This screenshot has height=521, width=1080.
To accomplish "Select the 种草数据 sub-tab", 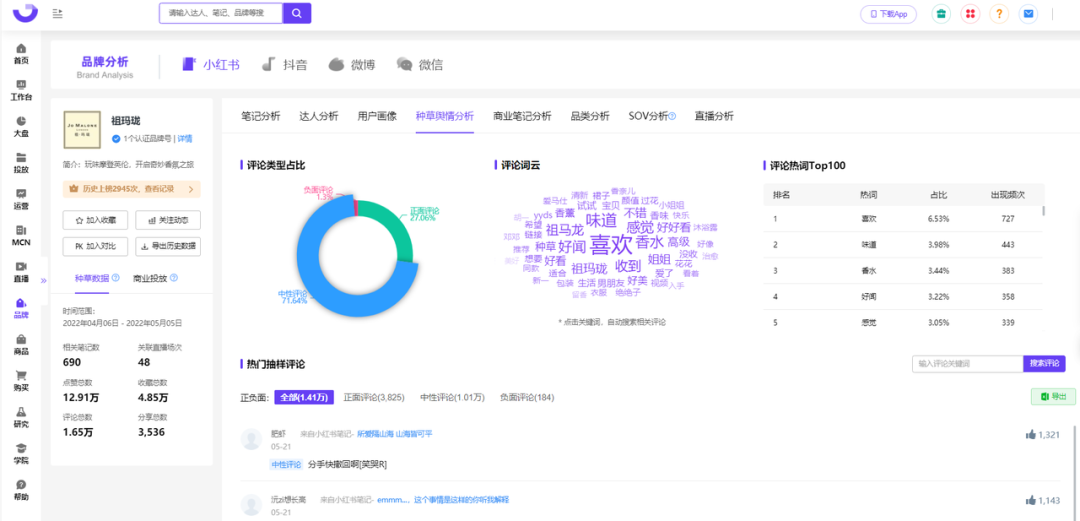I will point(92,278).
